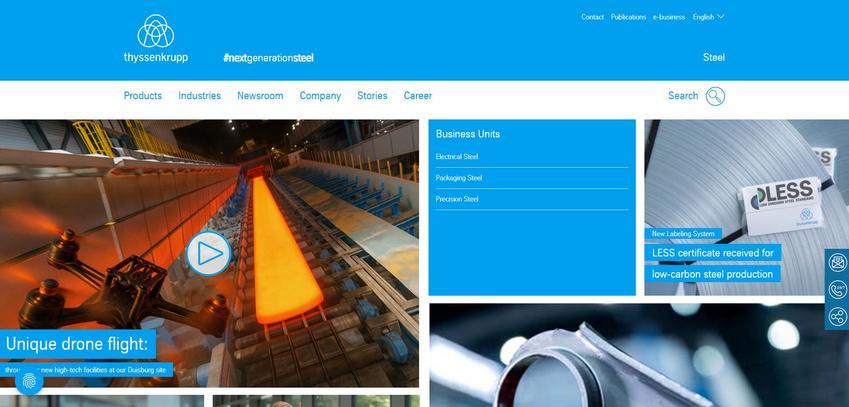Click the New Labeling System tag
The width and height of the screenshot is (849, 407).
[x=683, y=234]
